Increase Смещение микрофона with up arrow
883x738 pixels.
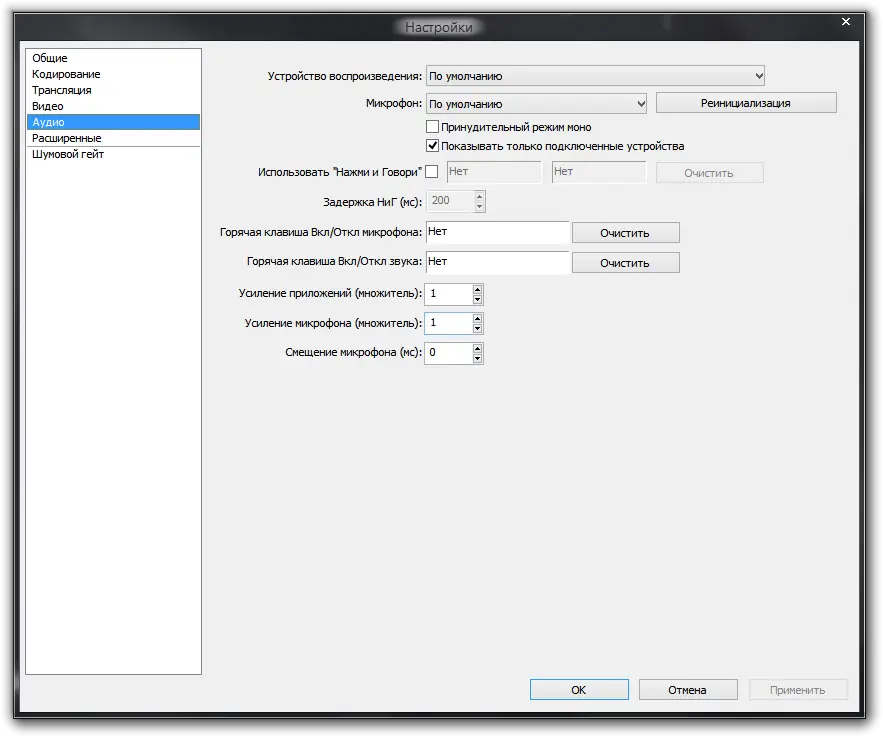(478, 348)
